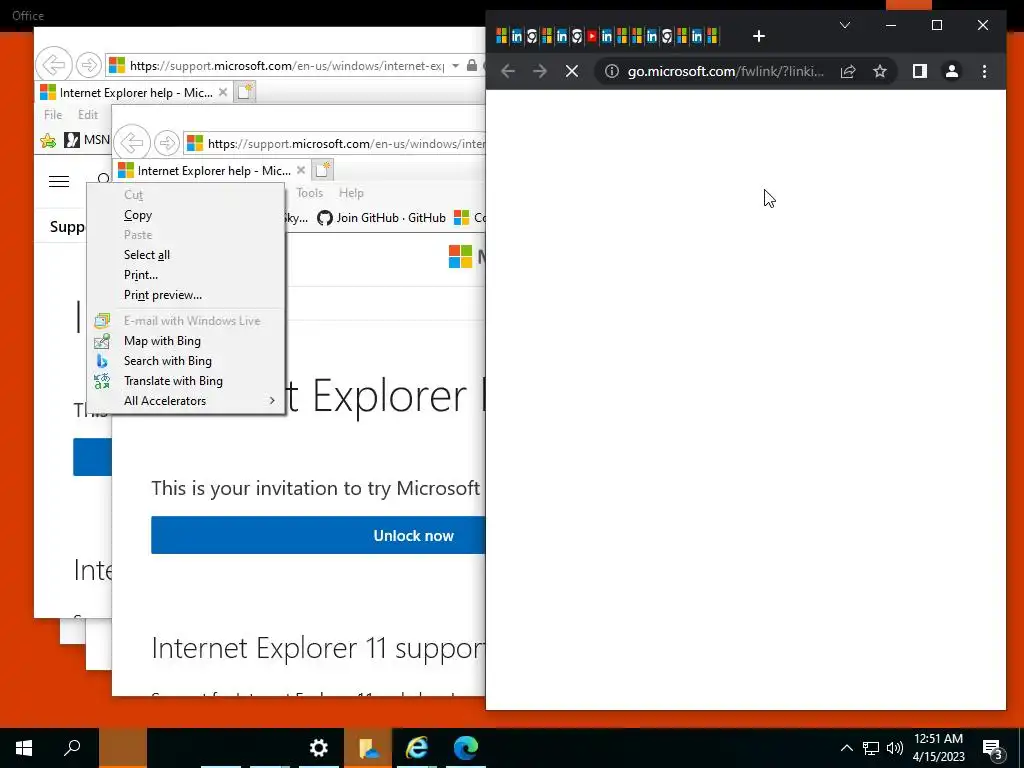Go back in the front Internet Explorer window
The image size is (1024, 768).
coord(132,143)
